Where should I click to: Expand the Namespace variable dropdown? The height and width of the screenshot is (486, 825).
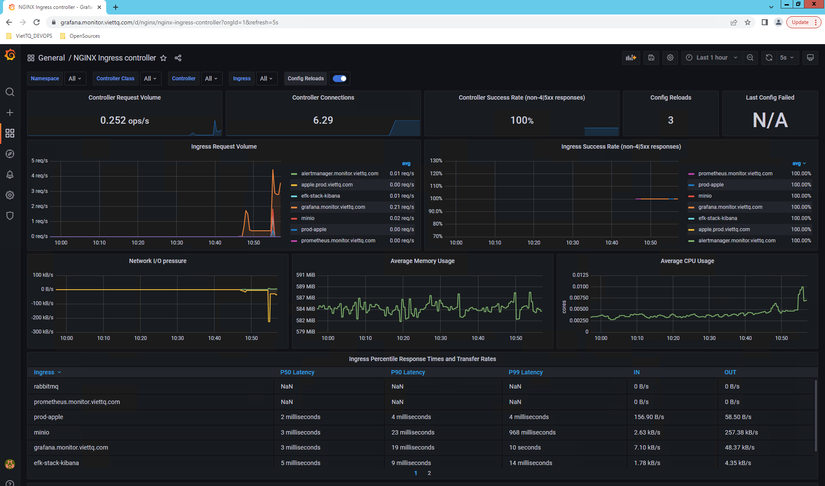pyautogui.click(x=75, y=78)
